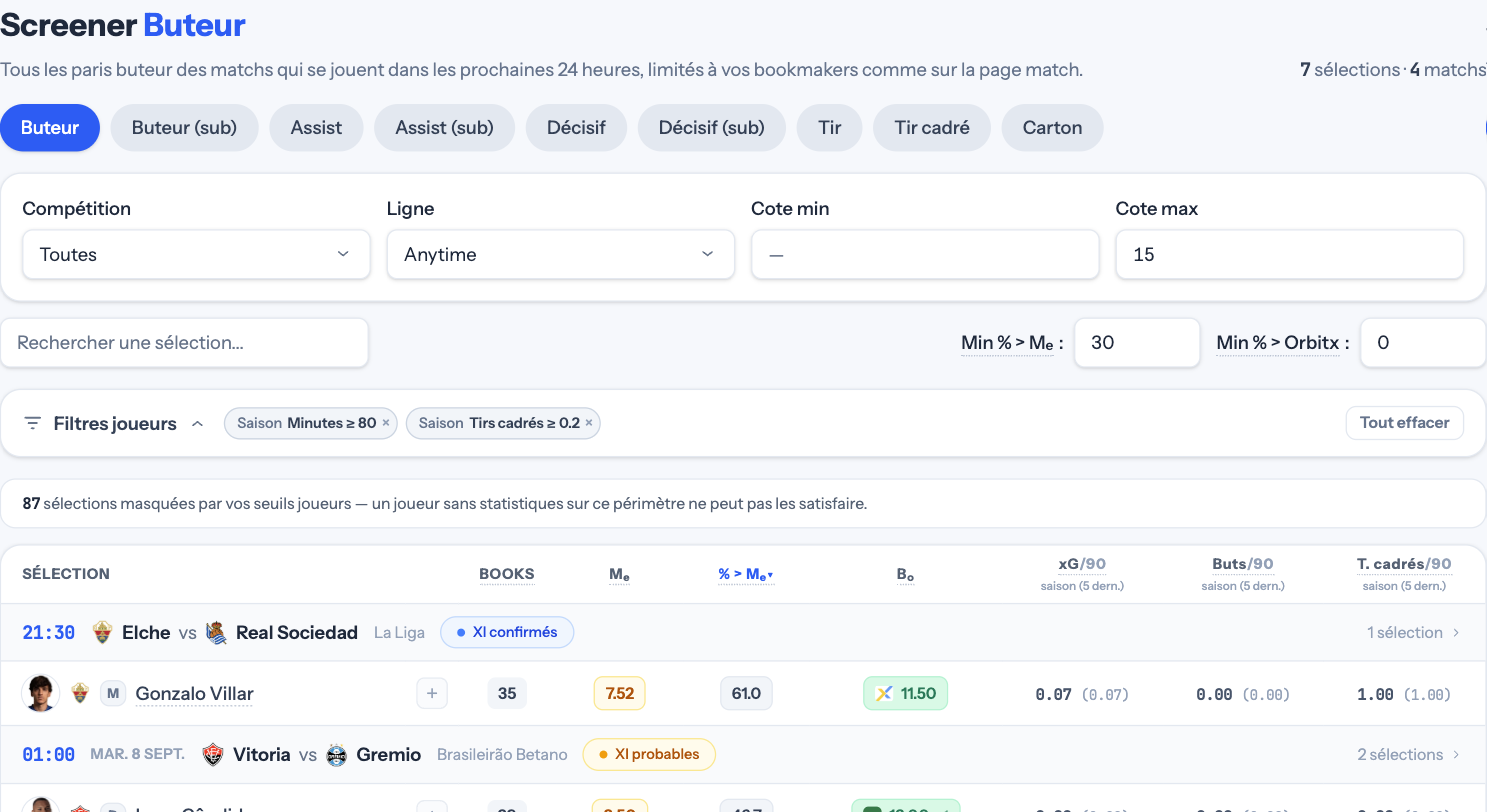Click the M position badge for Gonzalo Villar
The height and width of the screenshot is (812, 1487).
coord(113,694)
